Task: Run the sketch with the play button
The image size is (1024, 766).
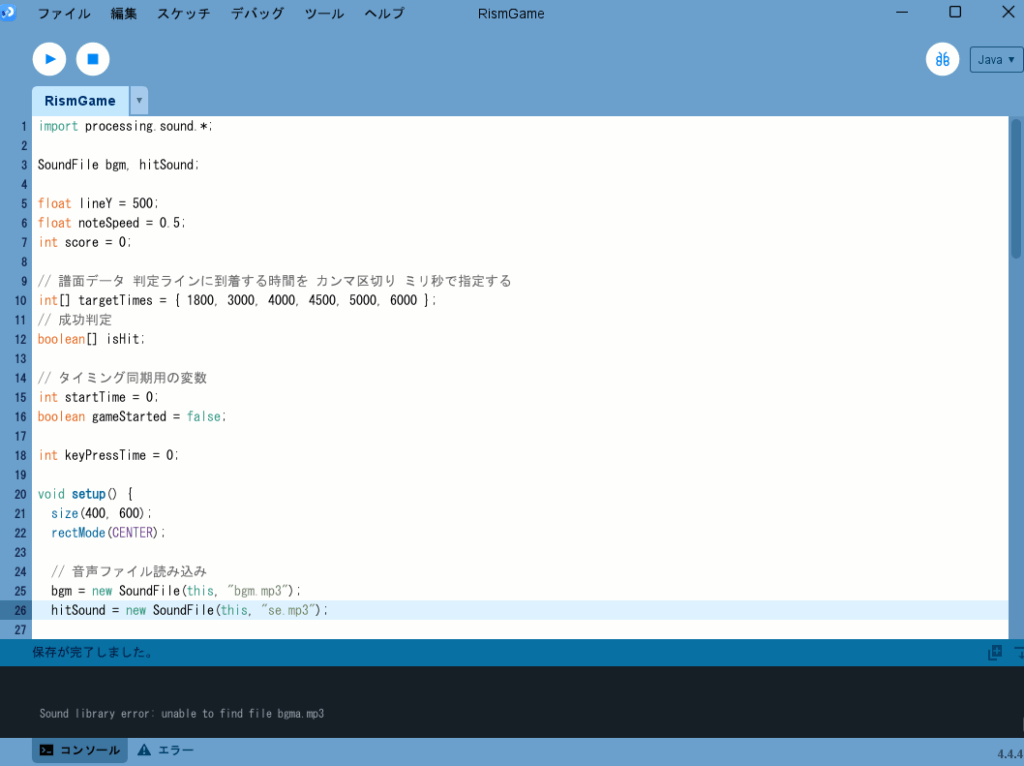Action: pyautogui.click(x=49, y=59)
